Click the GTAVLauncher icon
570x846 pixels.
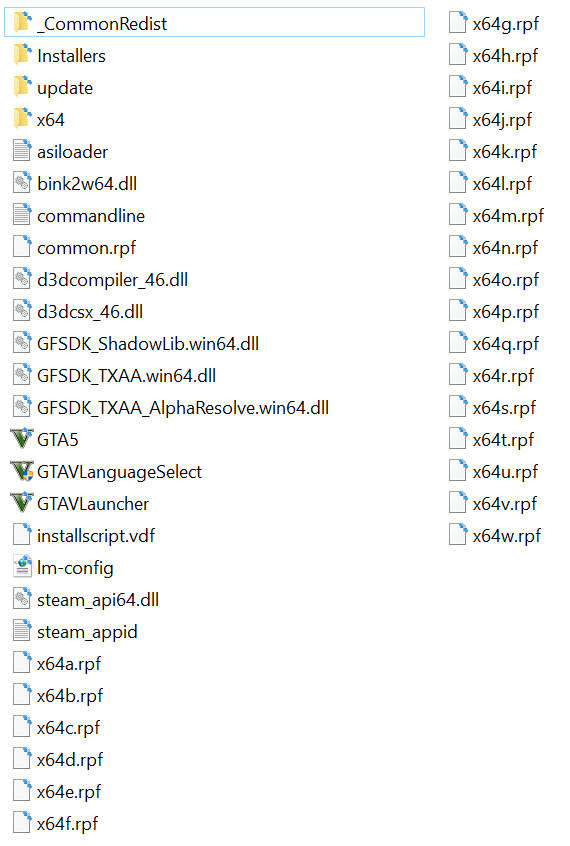[22, 503]
